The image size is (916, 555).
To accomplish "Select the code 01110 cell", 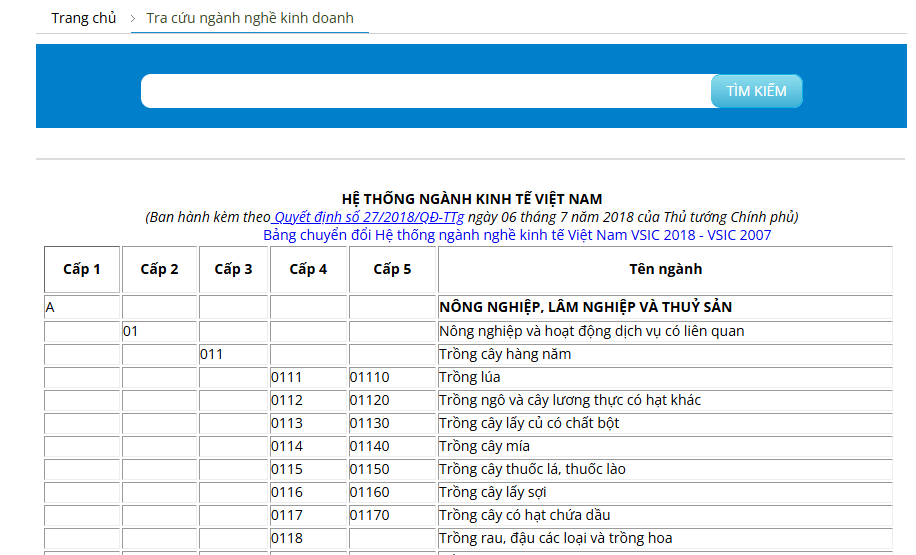I will point(393,377).
